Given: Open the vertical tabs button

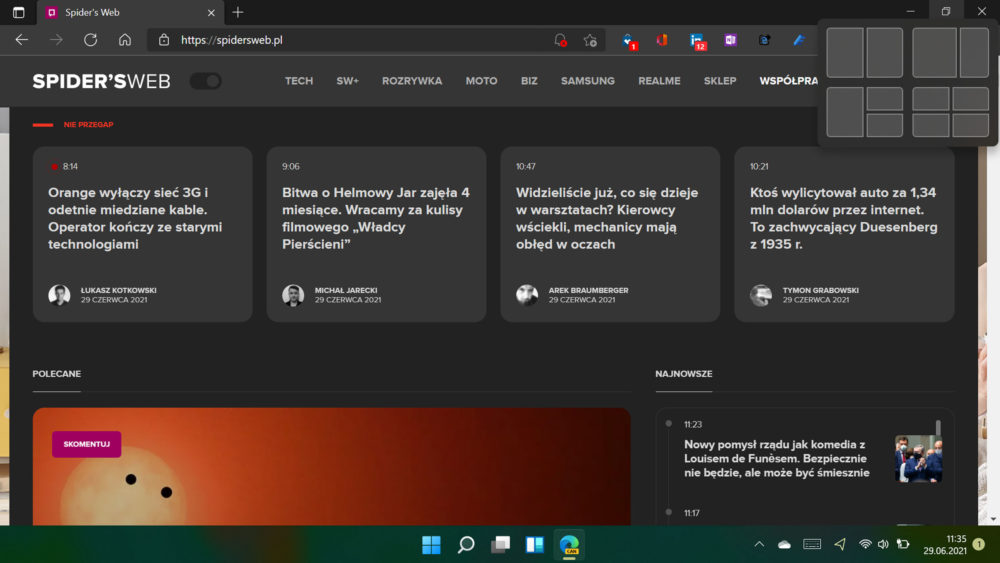Looking at the screenshot, I should 18,12.
